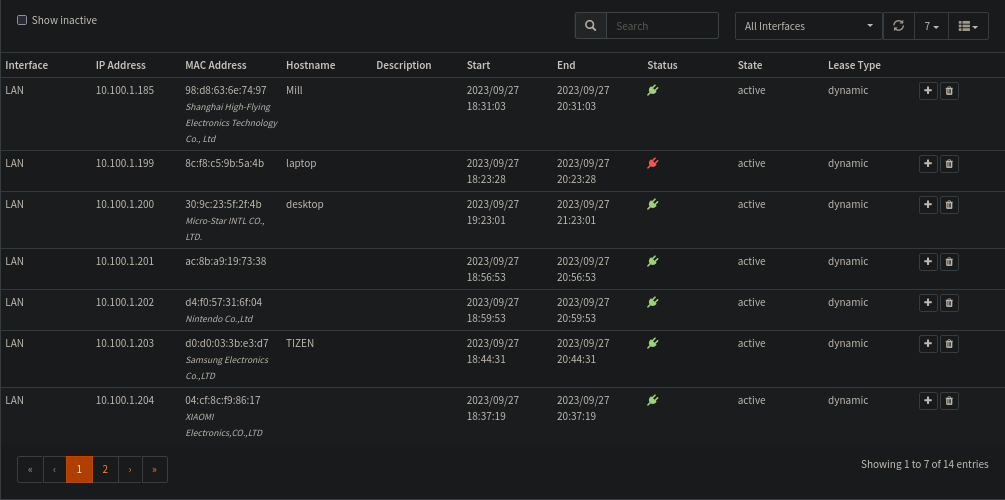Delete the TIZEN lease entry
Screen dimensions: 1005x500
[x=950, y=344]
